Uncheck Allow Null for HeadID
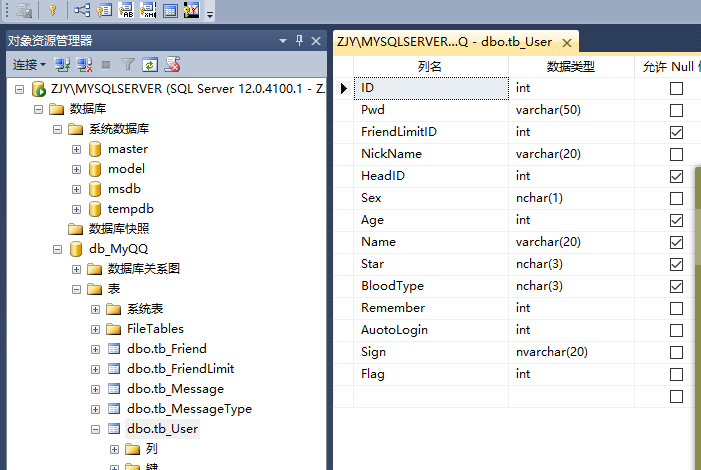 click(676, 176)
